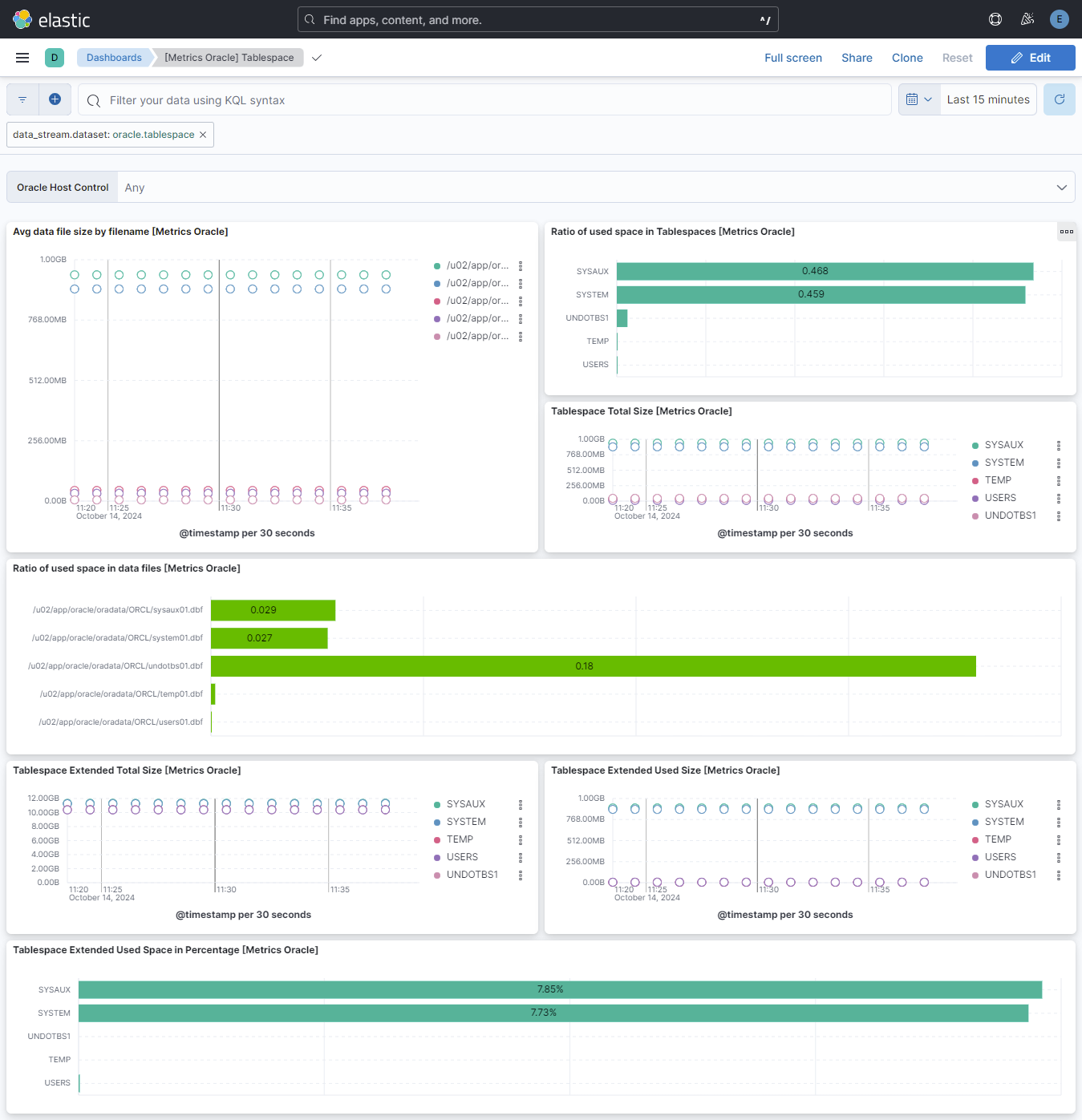The width and height of the screenshot is (1082, 1120).
Task: Click the Edit button
Action: [1030, 58]
